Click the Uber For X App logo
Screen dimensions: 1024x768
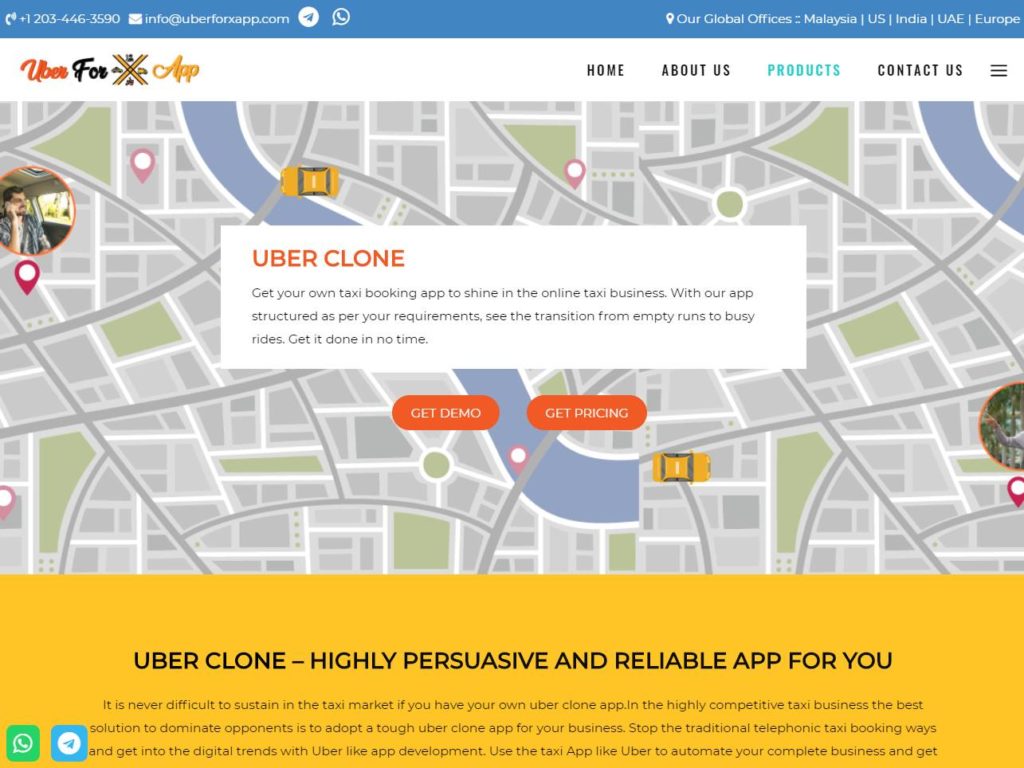pyautogui.click(x=110, y=70)
